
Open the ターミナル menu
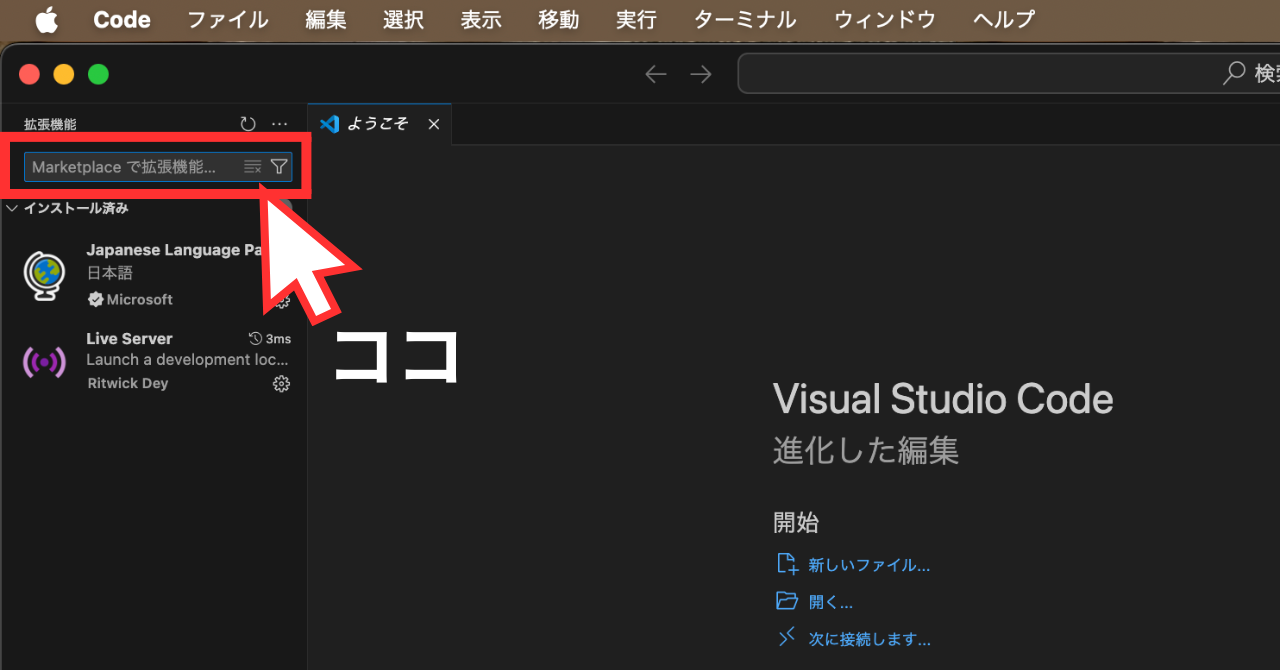point(744,19)
